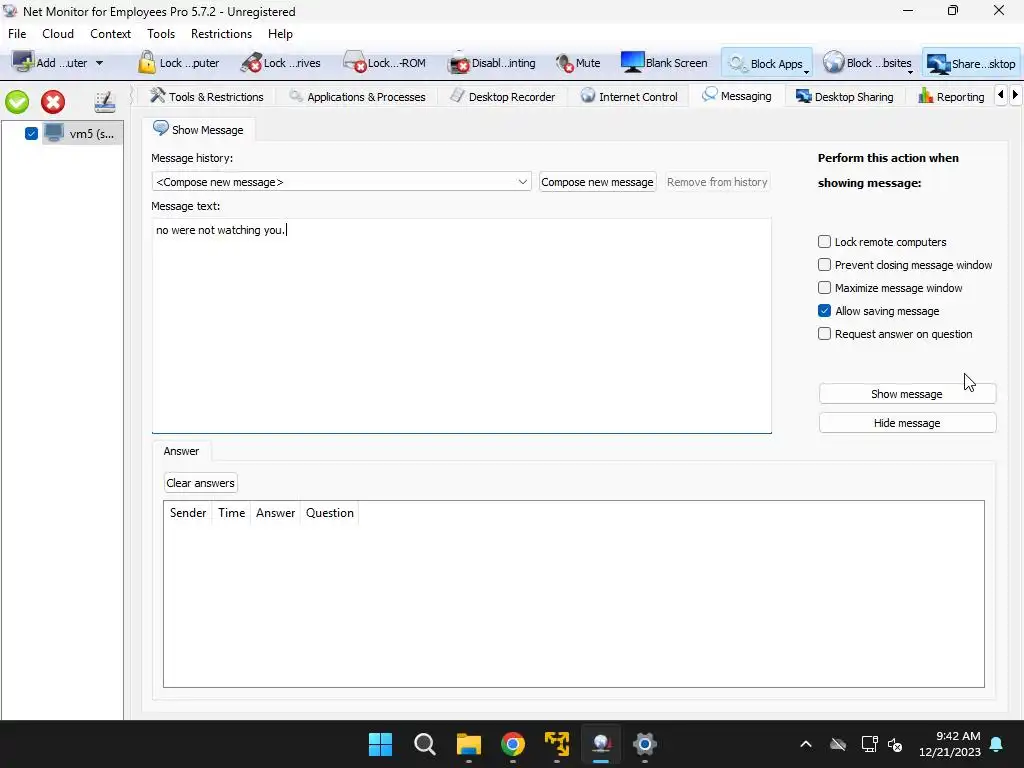
Task: Enable Prevent closing message window checkbox
Action: (824, 264)
